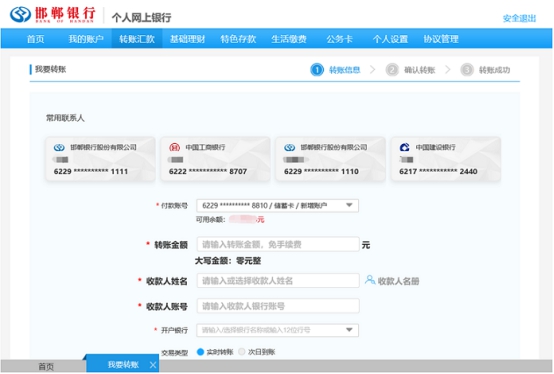Click the 常用联系人 heading
Viewport: 554px width, 374px height.
[x=65, y=118]
